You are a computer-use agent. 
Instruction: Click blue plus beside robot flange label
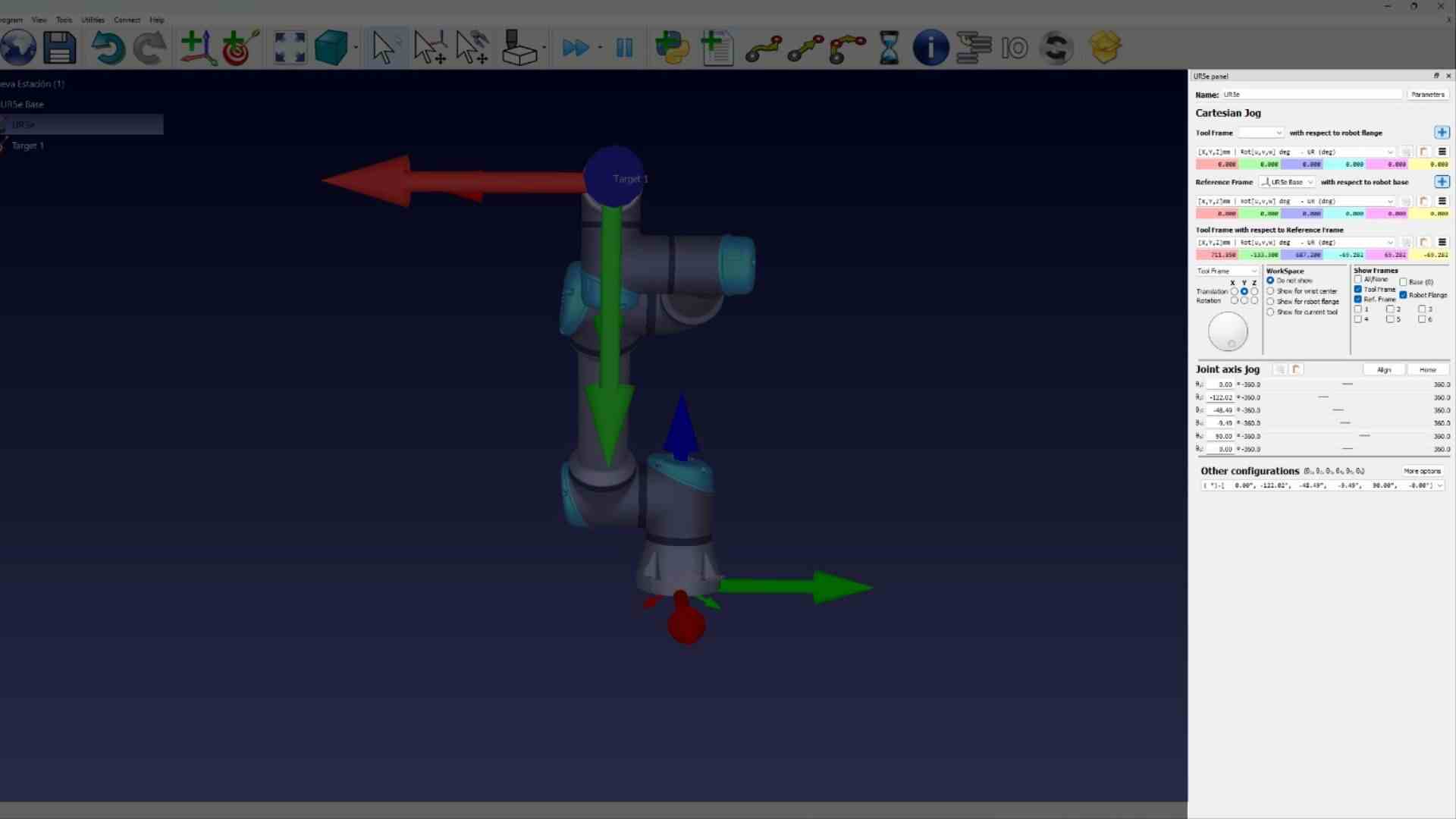point(1442,133)
